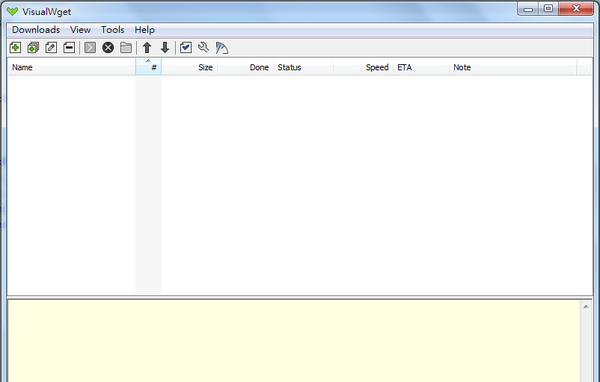
Task: Click the start download arrow icon
Action: point(90,48)
